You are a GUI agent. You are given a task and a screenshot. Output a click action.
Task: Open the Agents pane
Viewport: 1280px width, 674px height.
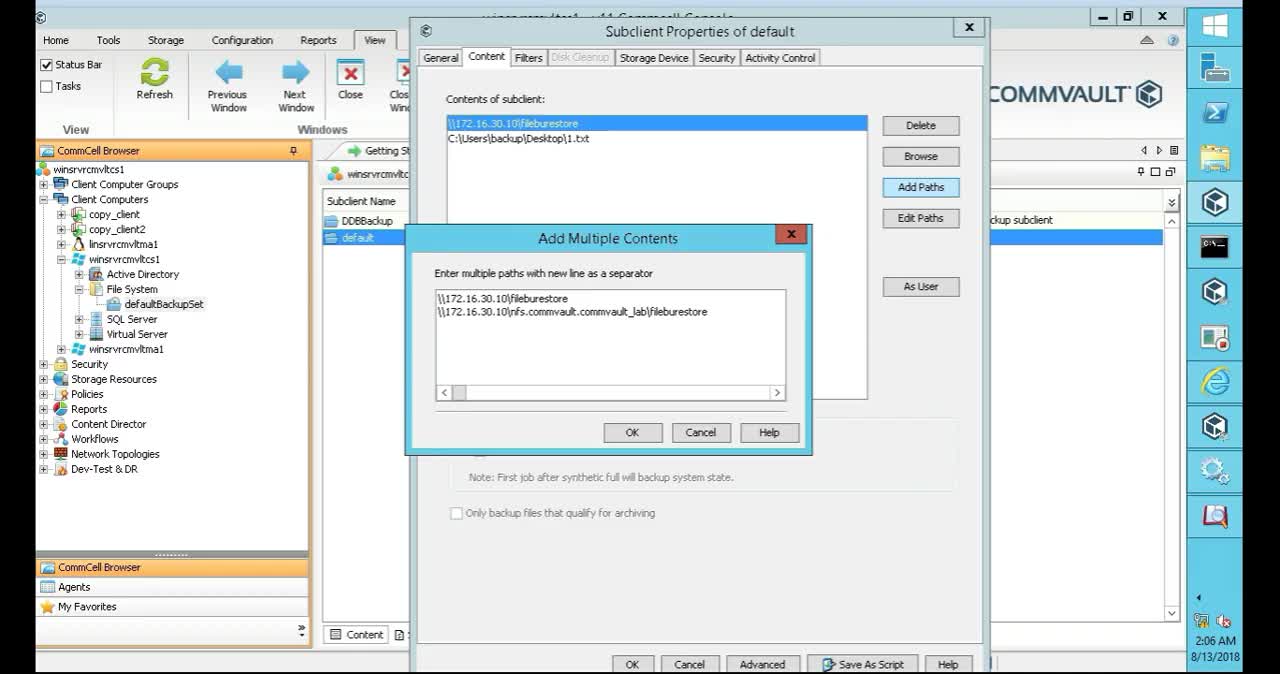172,587
